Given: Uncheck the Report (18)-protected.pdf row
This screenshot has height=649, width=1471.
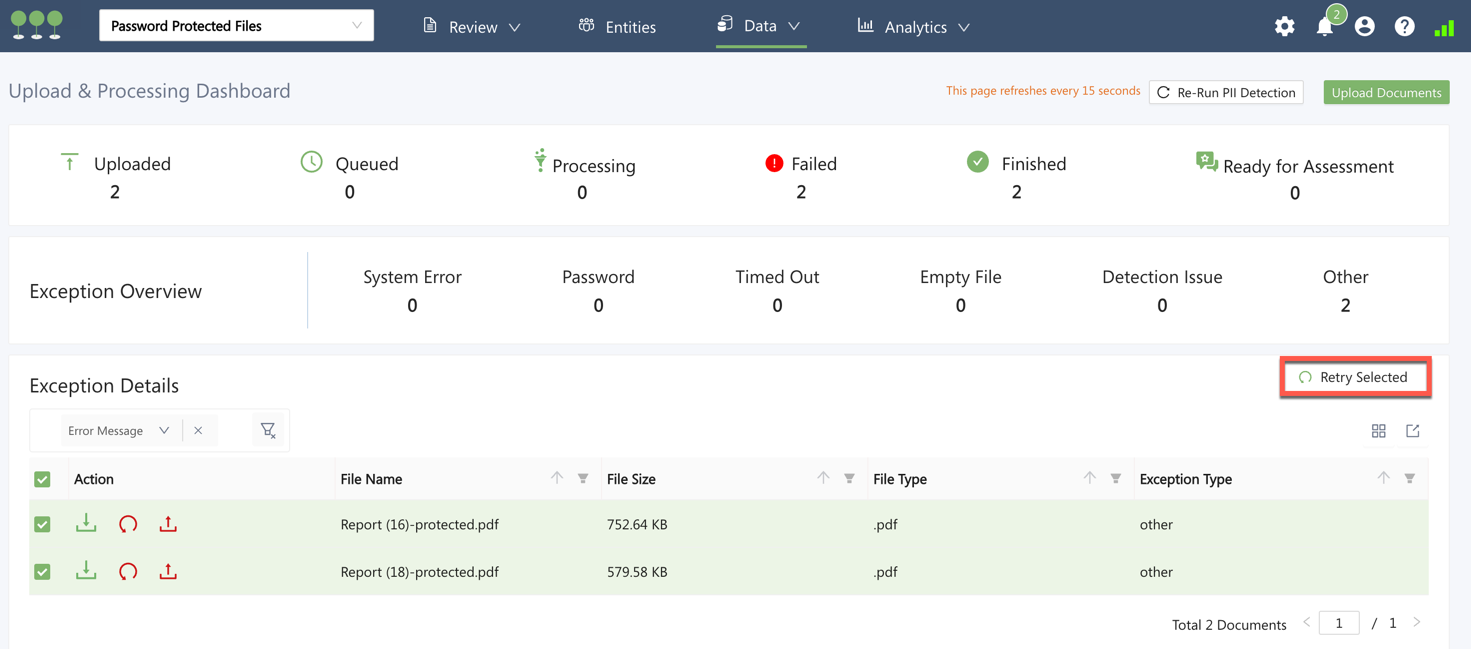Looking at the screenshot, I should [42, 572].
